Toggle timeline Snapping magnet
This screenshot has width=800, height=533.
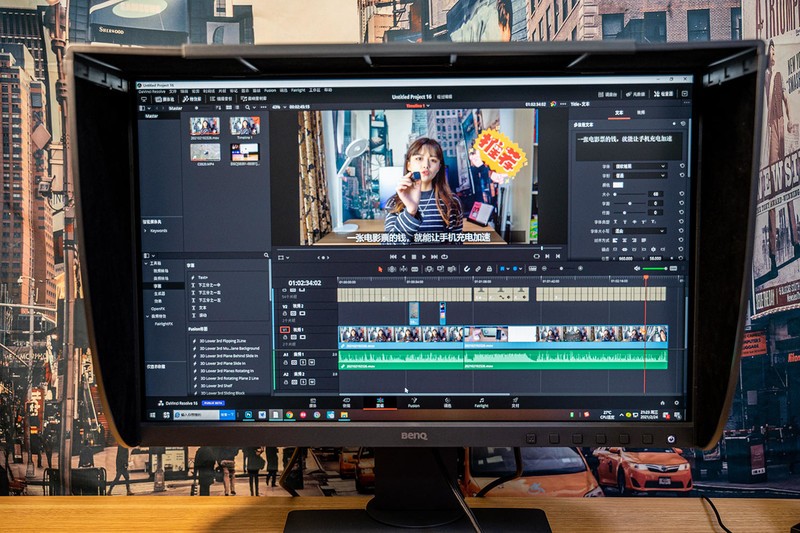(466, 269)
